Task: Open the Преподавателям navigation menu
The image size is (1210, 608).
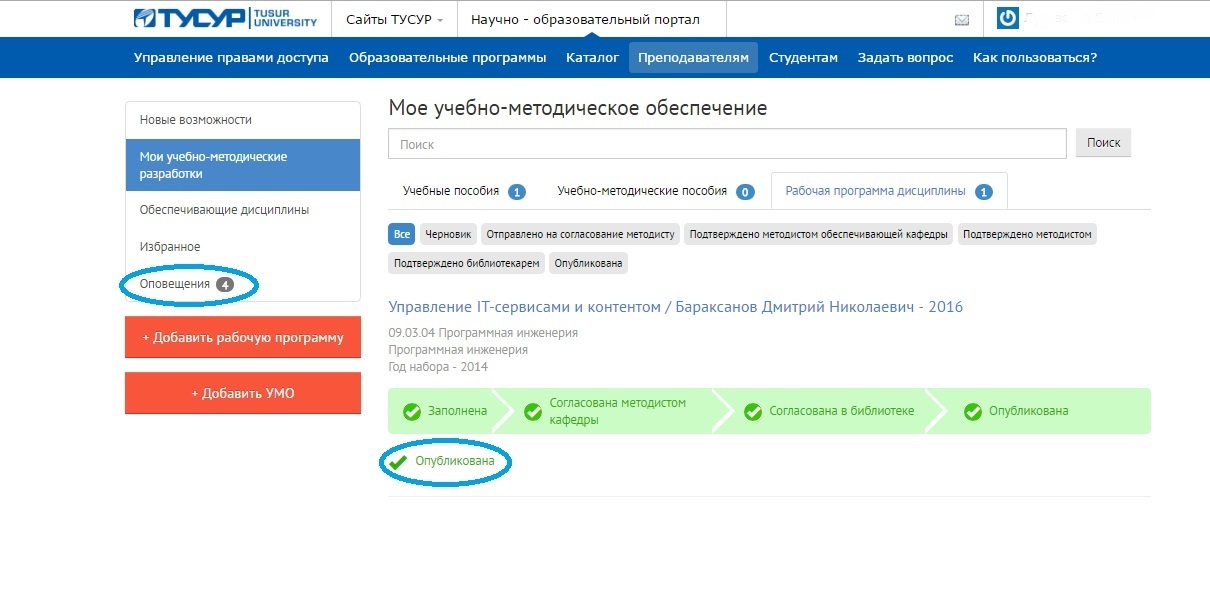Action: point(693,58)
